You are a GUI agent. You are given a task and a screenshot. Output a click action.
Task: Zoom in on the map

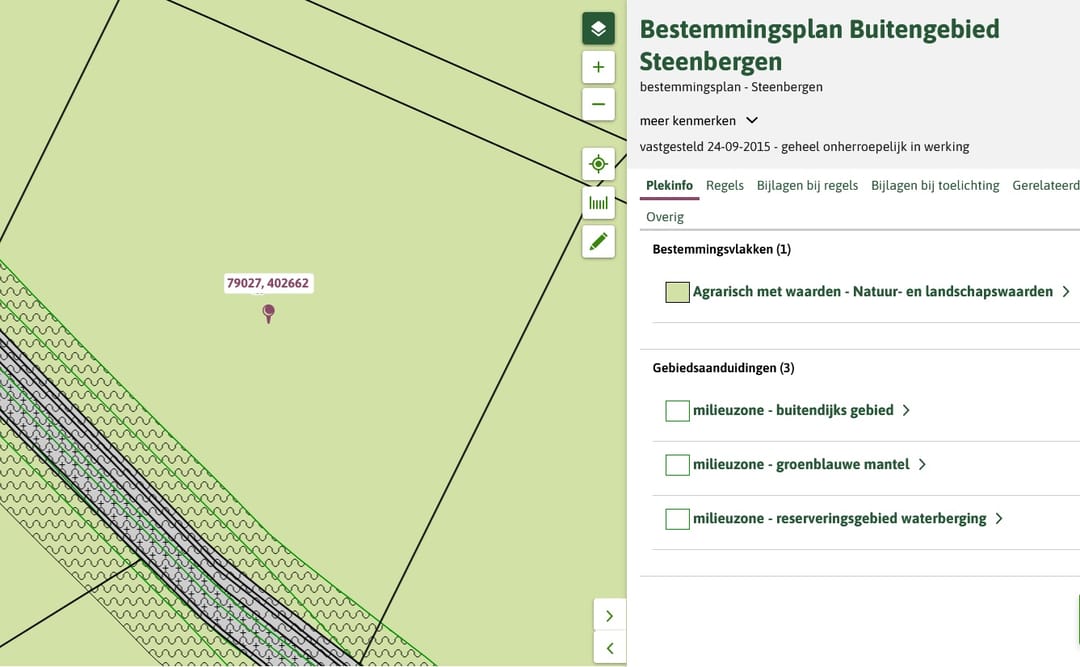tap(598, 68)
